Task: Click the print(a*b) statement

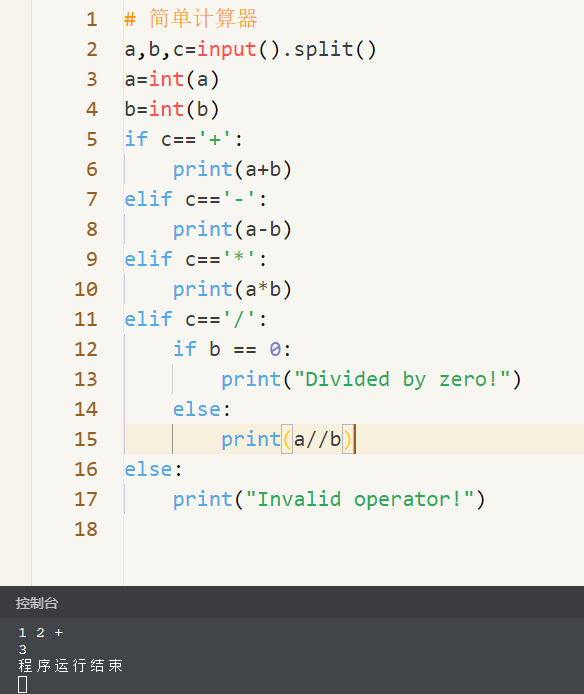Action: [x=232, y=289]
